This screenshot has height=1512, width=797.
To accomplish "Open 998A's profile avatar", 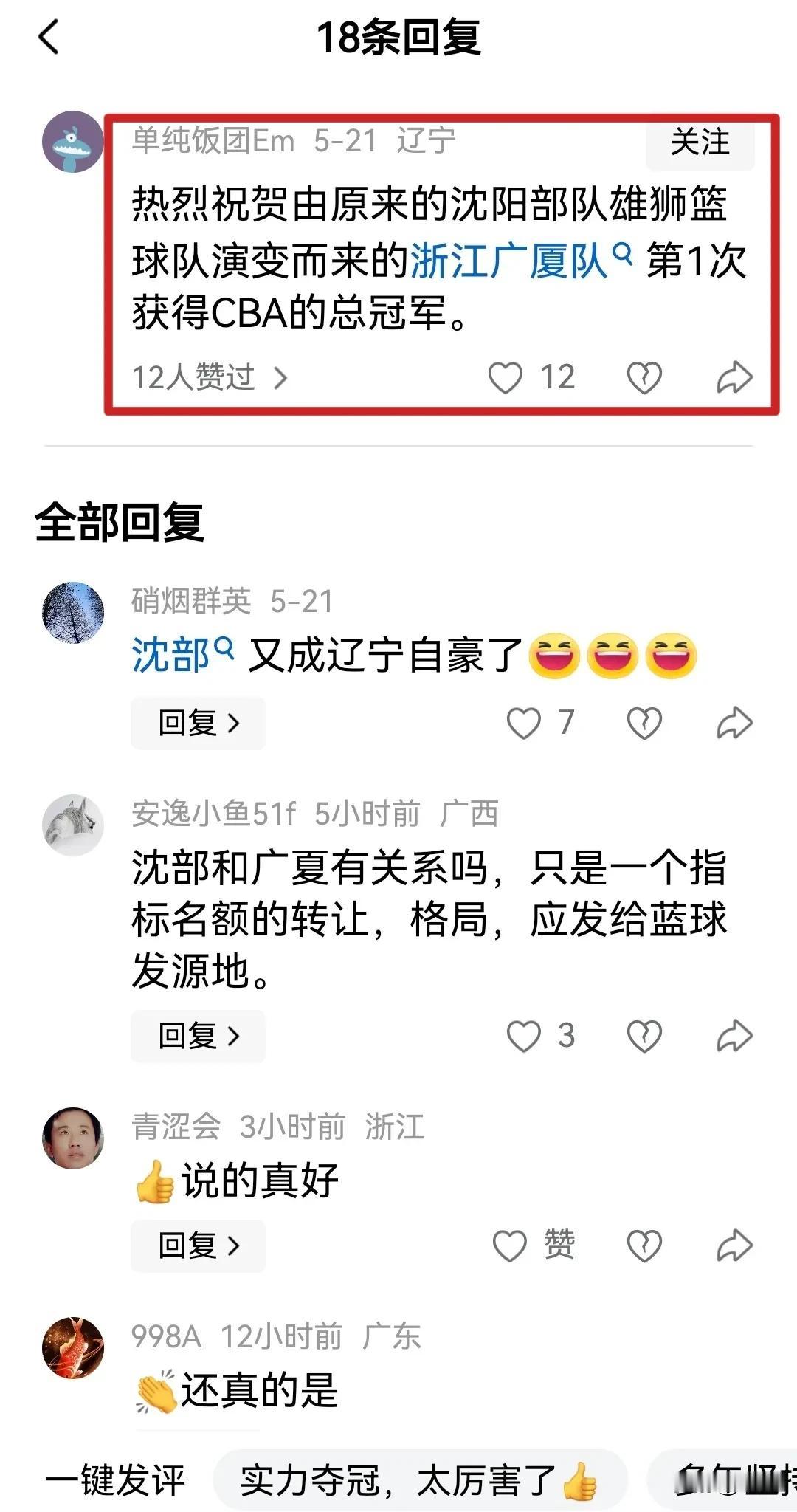I will click(x=73, y=1347).
